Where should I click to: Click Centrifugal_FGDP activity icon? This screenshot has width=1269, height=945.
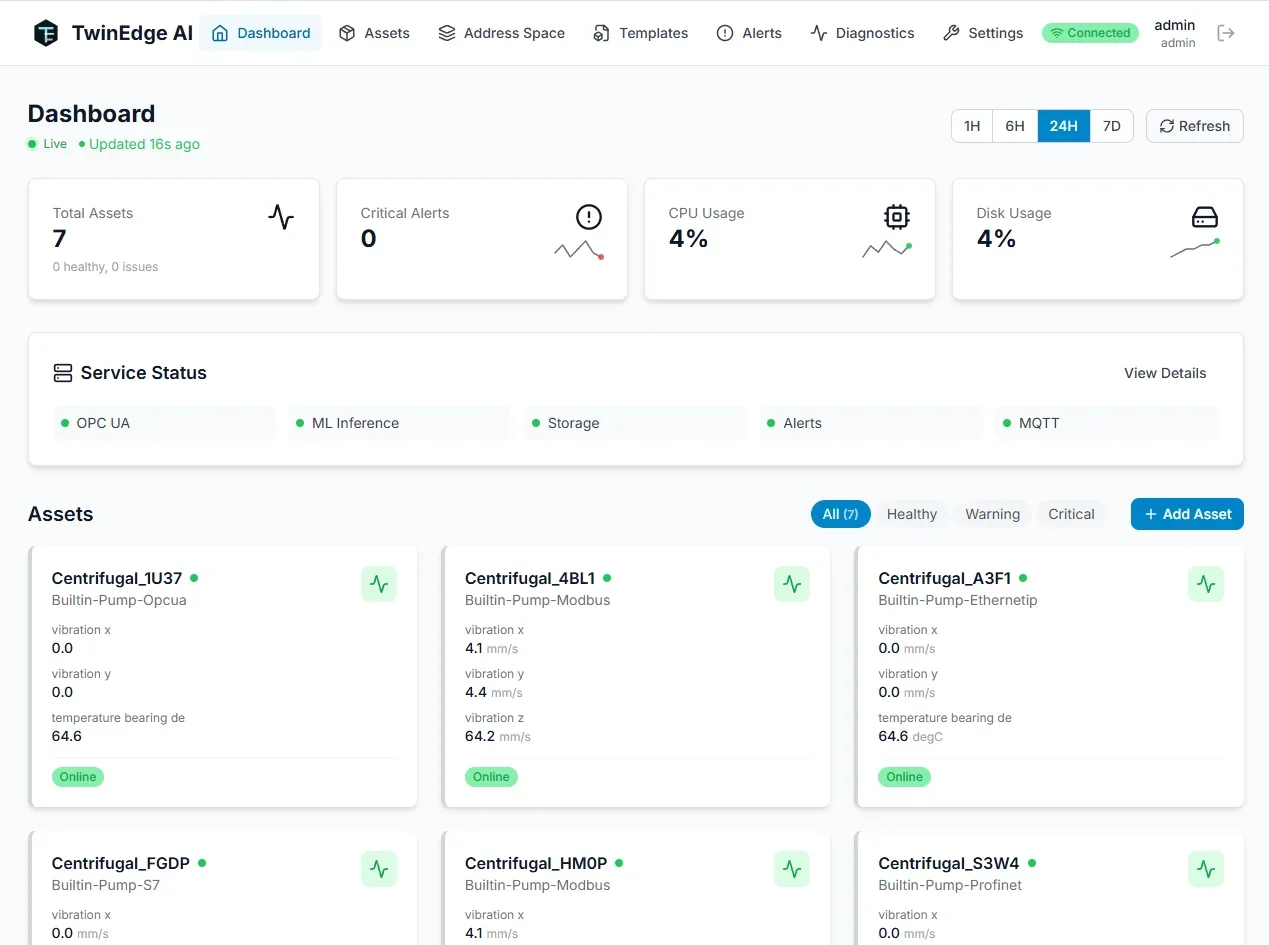pos(379,869)
